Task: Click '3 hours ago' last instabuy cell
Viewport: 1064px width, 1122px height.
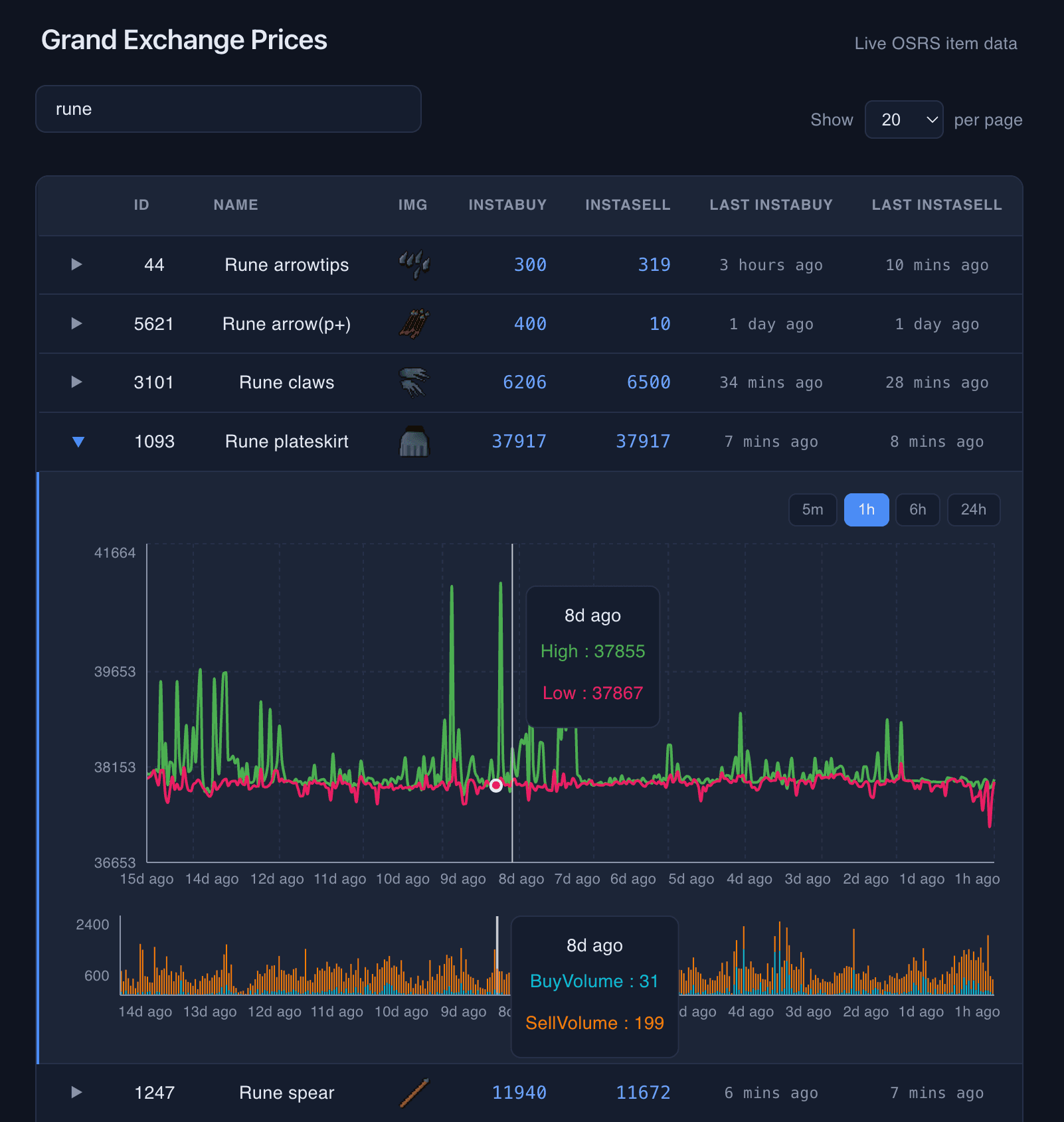Action: [x=771, y=265]
